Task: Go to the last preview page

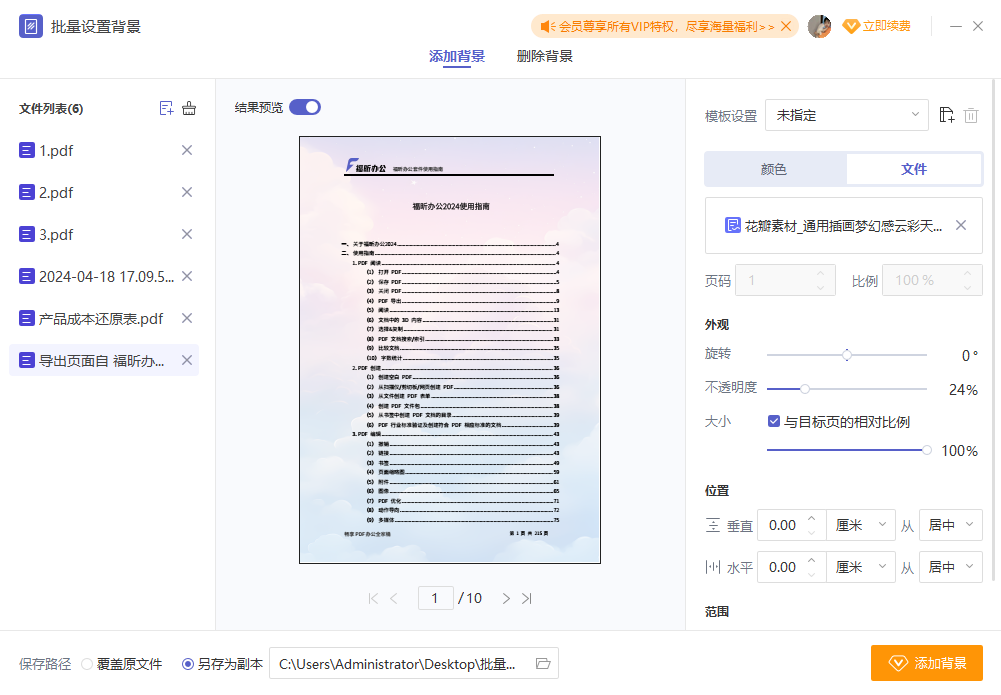Action: [527, 599]
